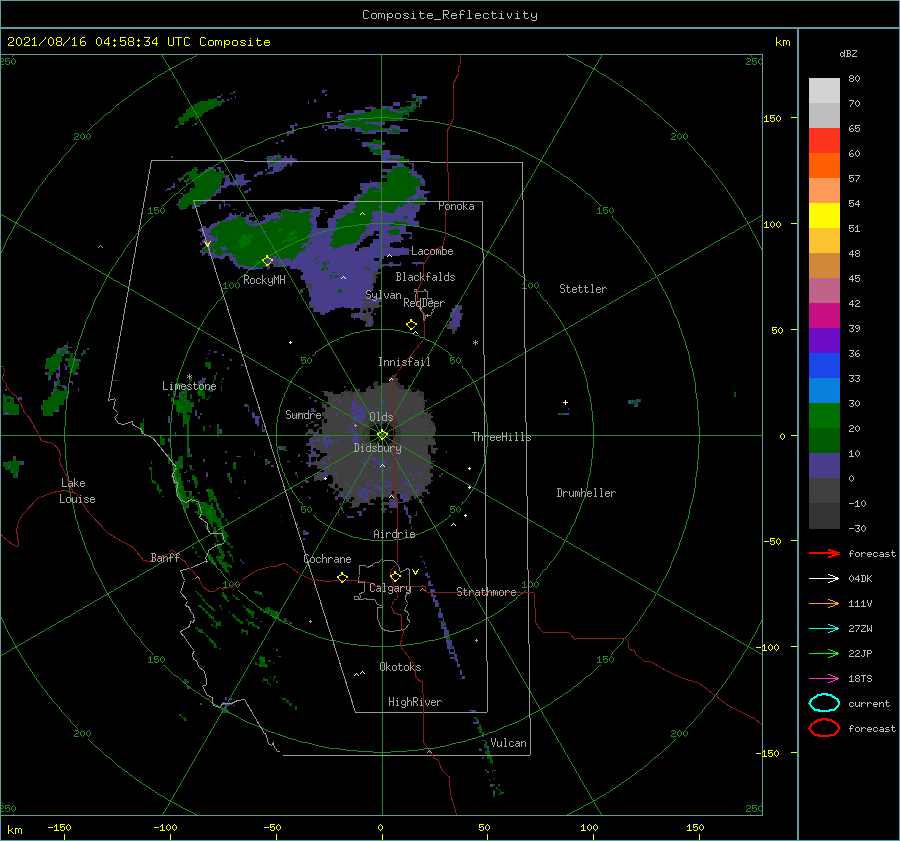Click the 18TS legend label
The image size is (900, 841).
pyautogui.click(x=860, y=679)
